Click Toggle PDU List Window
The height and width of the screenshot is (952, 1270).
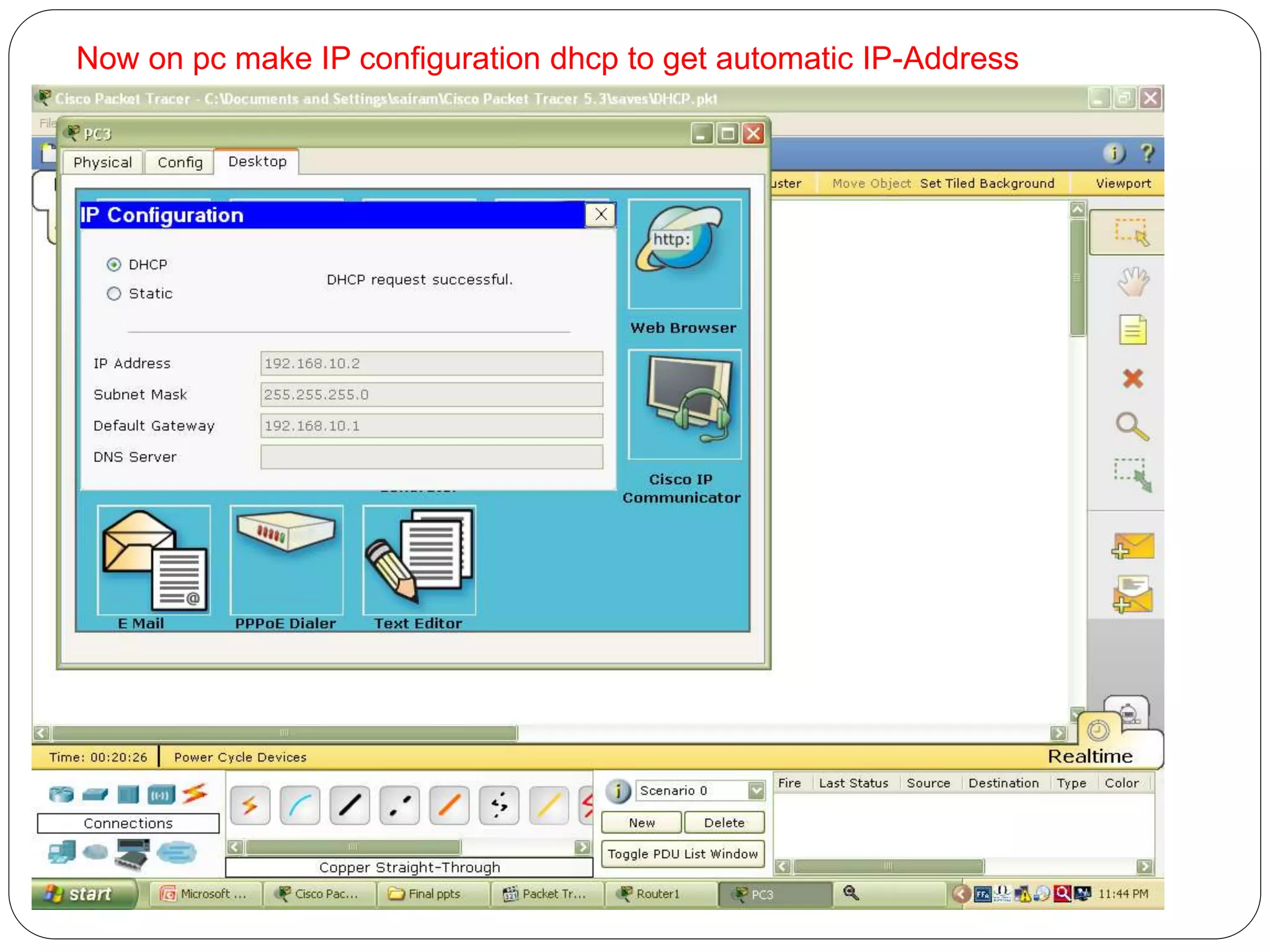click(x=683, y=854)
